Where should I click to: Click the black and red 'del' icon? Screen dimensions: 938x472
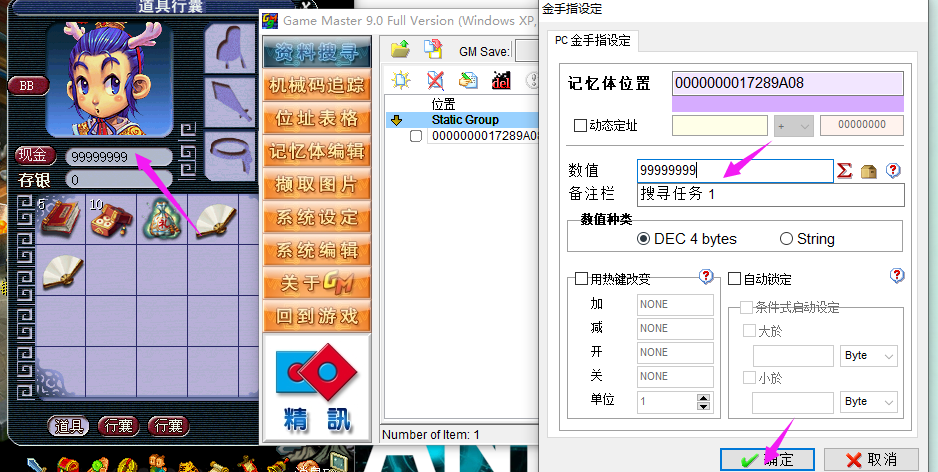tap(501, 81)
